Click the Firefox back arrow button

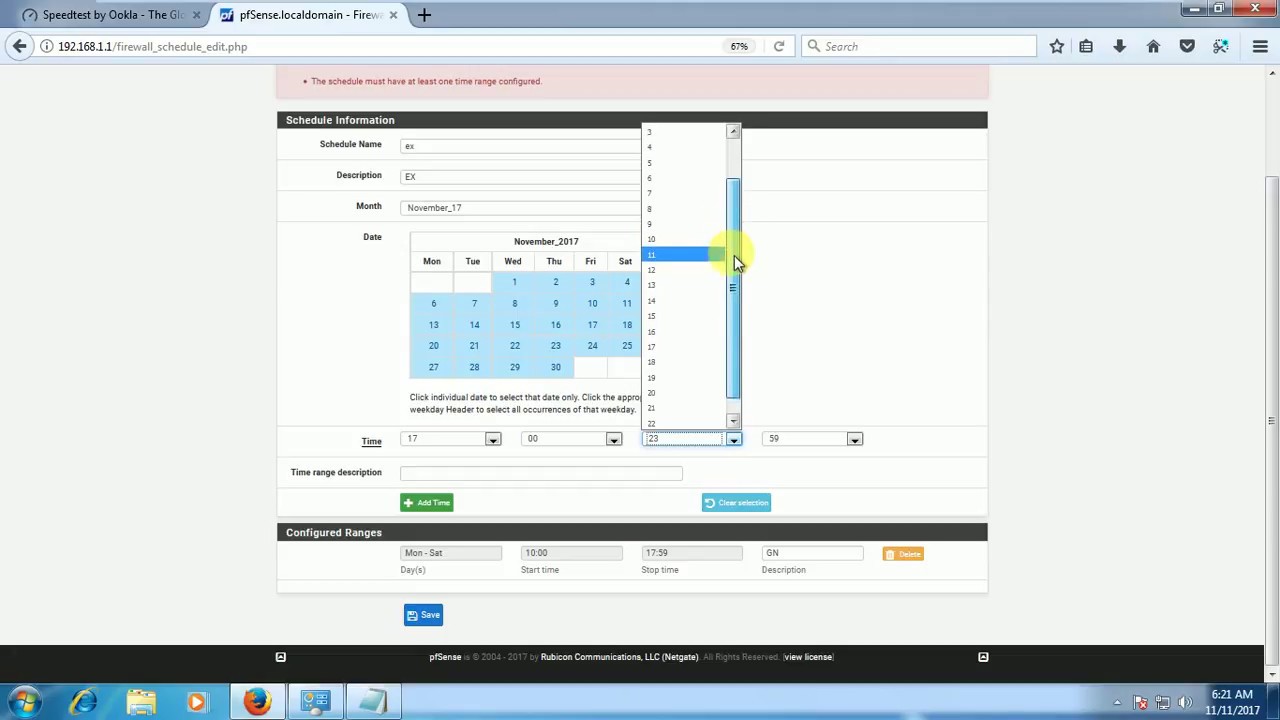coord(19,46)
